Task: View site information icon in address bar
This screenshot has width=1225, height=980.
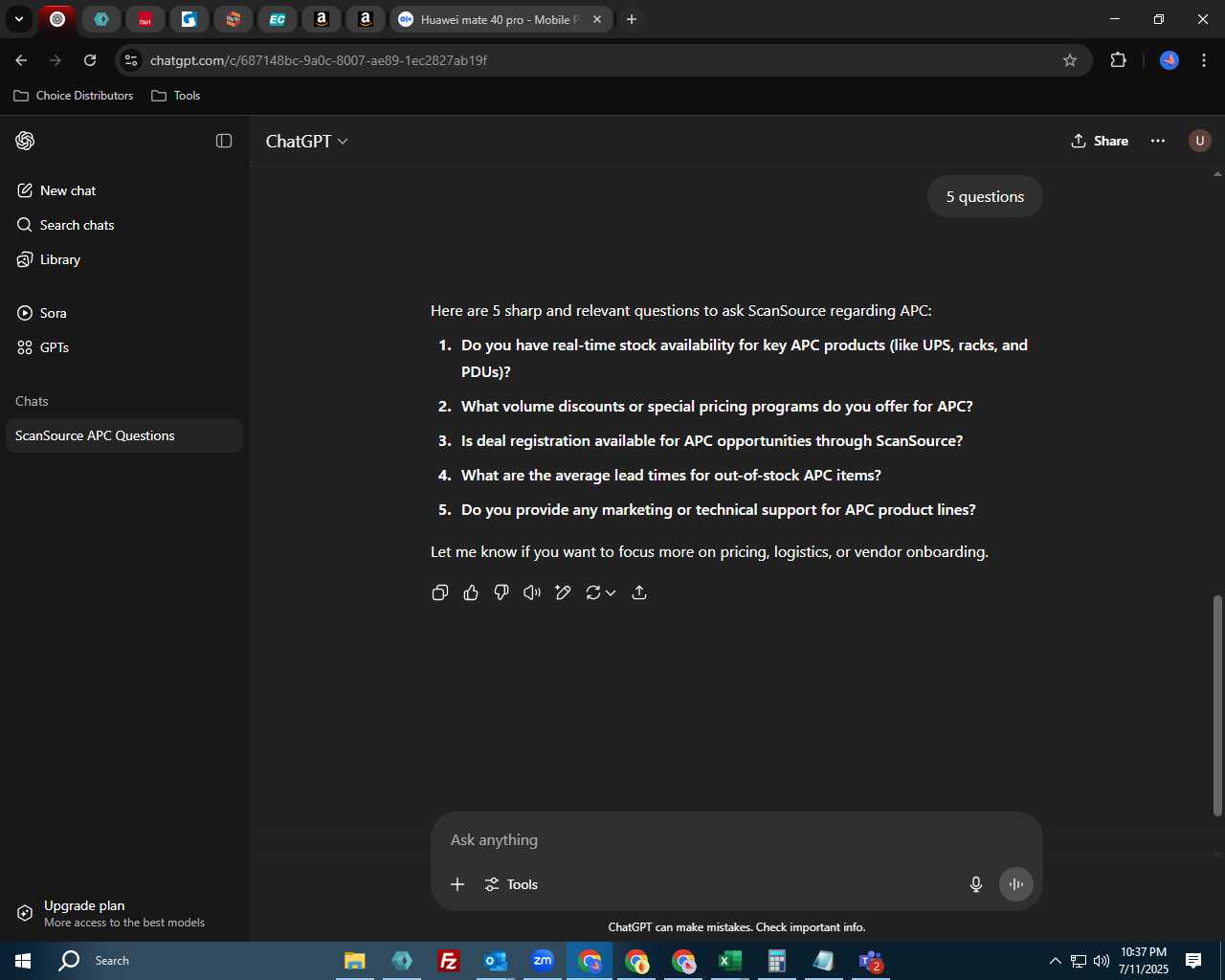Action: click(x=131, y=60)
